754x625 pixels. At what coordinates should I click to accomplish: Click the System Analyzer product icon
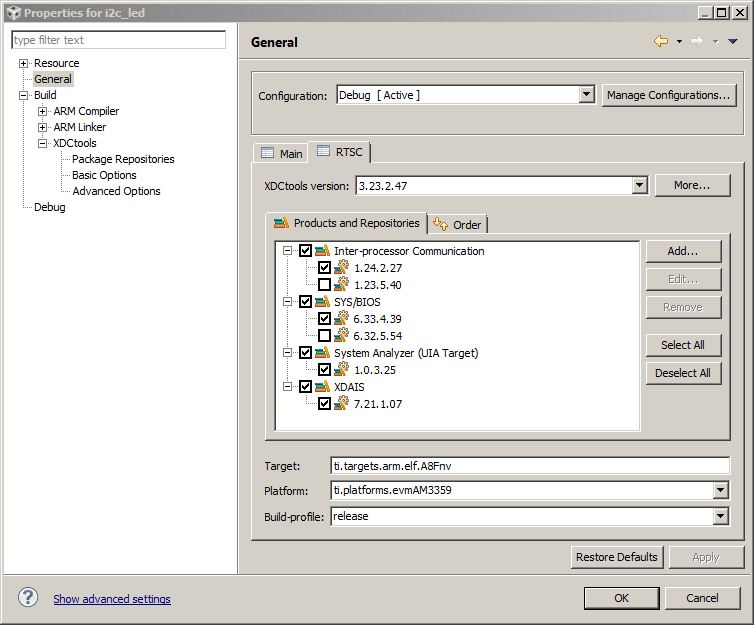pos(322,352)
